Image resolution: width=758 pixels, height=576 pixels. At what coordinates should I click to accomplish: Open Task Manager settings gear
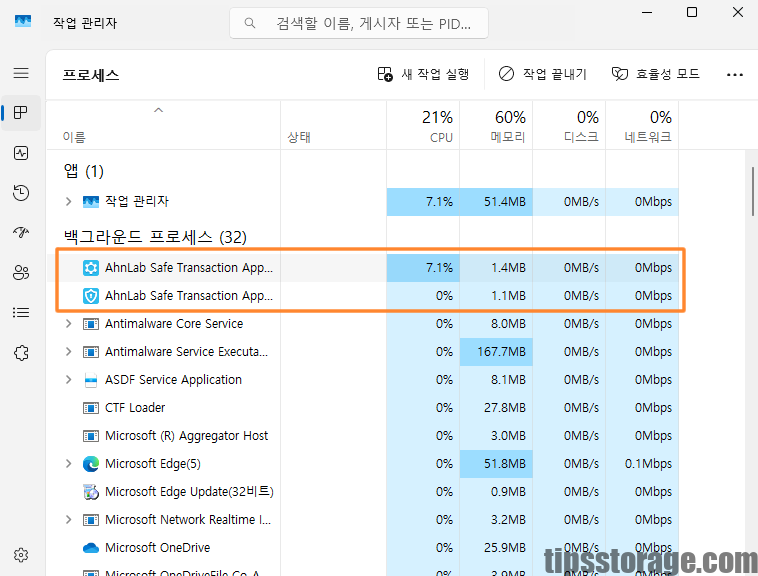coord(21,555)
